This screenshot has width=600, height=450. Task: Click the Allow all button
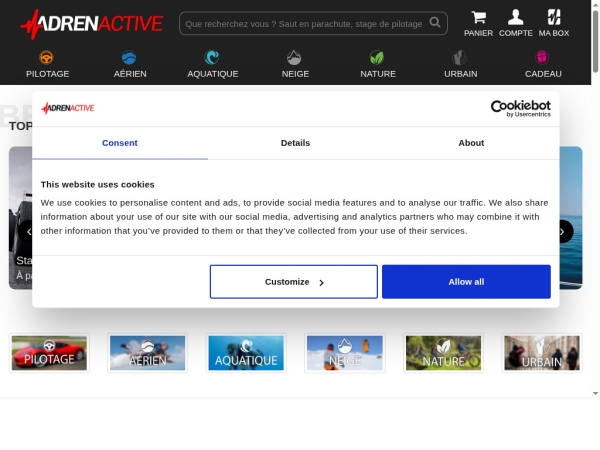point(466,282)
